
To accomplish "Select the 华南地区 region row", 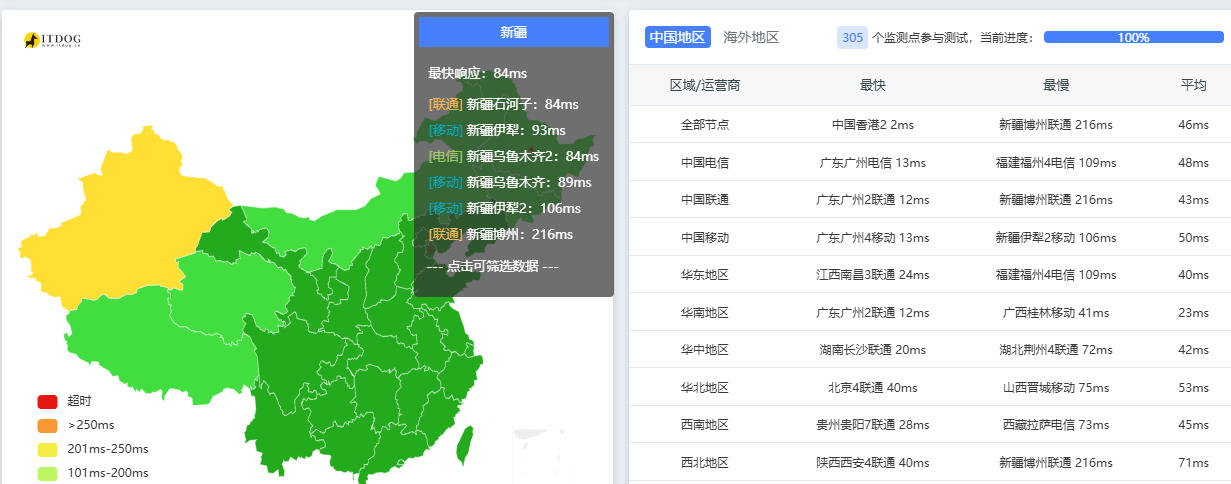I will [930, 312].
